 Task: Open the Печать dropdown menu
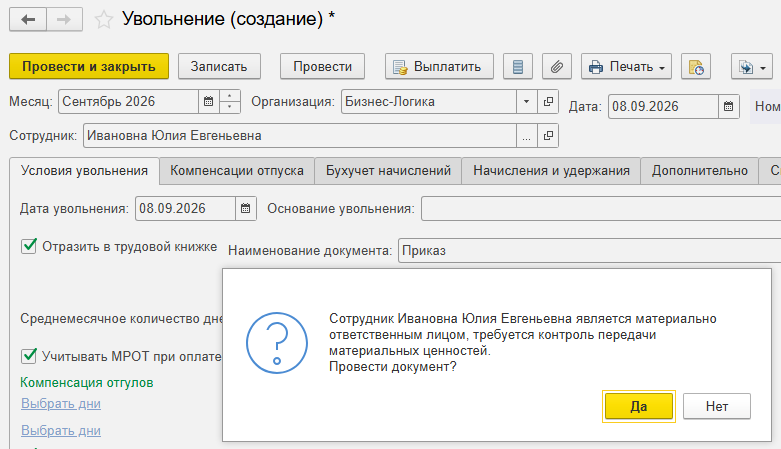pos(626,66)
